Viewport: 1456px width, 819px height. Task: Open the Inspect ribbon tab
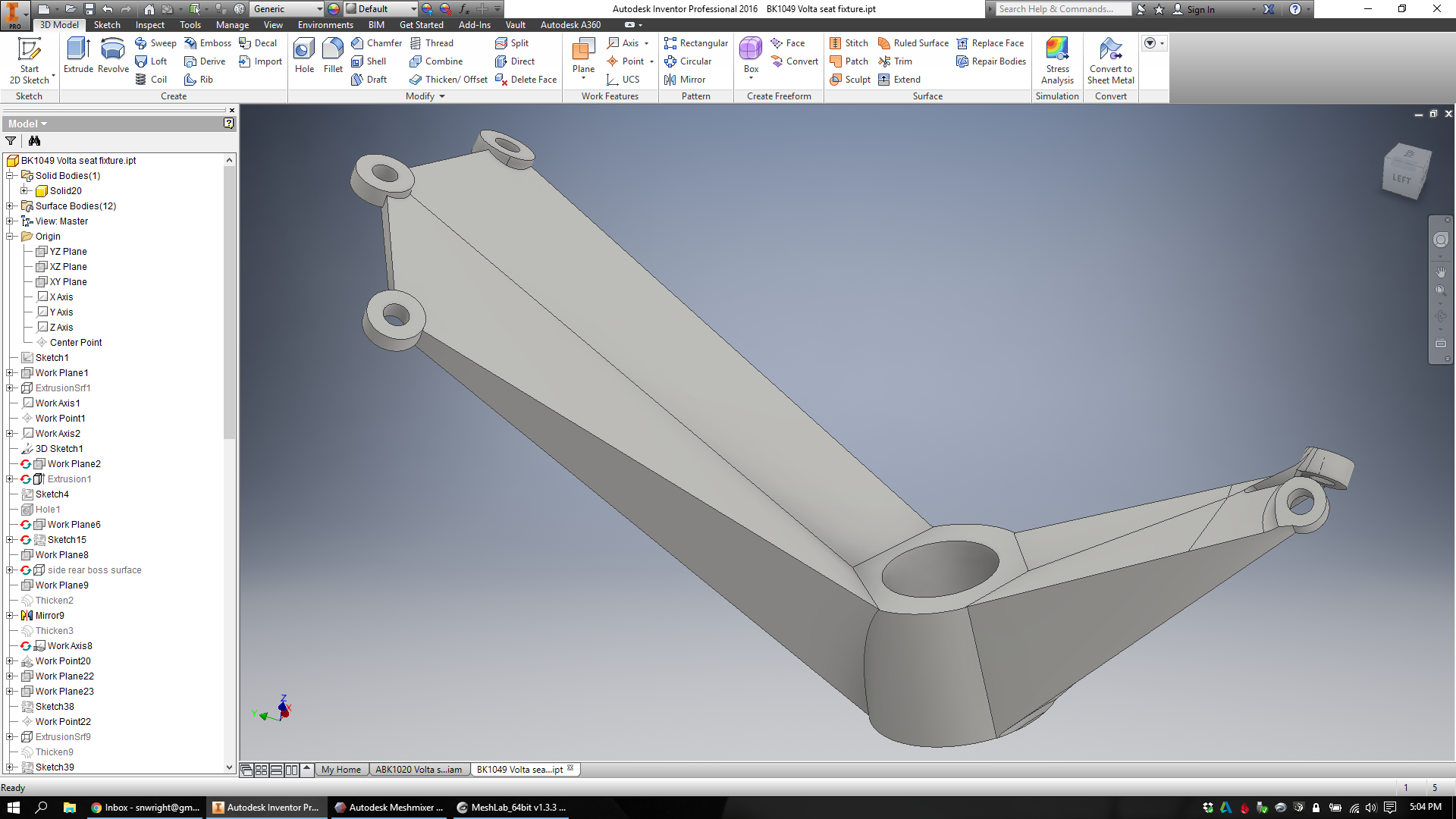[150, 25]
